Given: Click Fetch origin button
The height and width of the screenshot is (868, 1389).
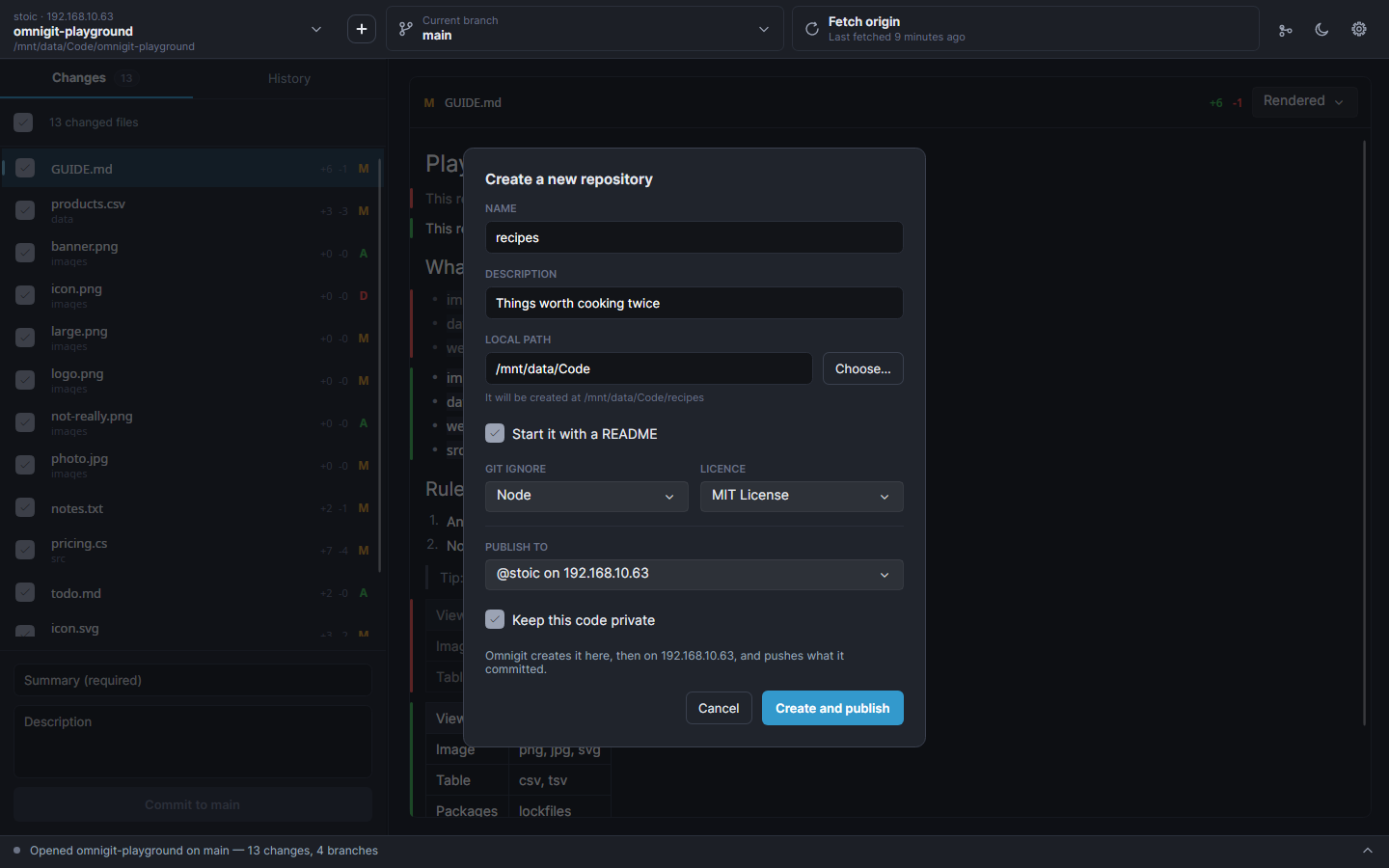Looking at the screenshot, I should click(1025, 29).
